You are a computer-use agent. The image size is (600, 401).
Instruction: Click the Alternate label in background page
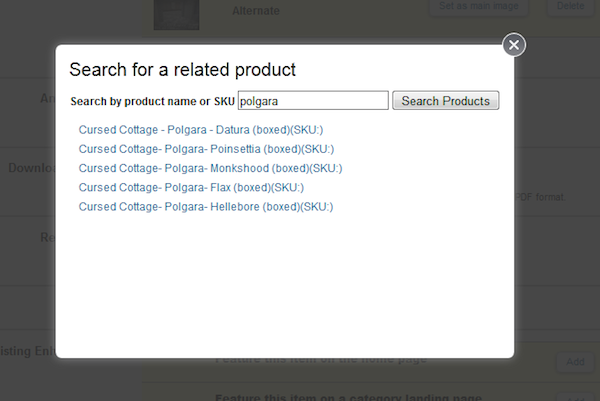256,11
